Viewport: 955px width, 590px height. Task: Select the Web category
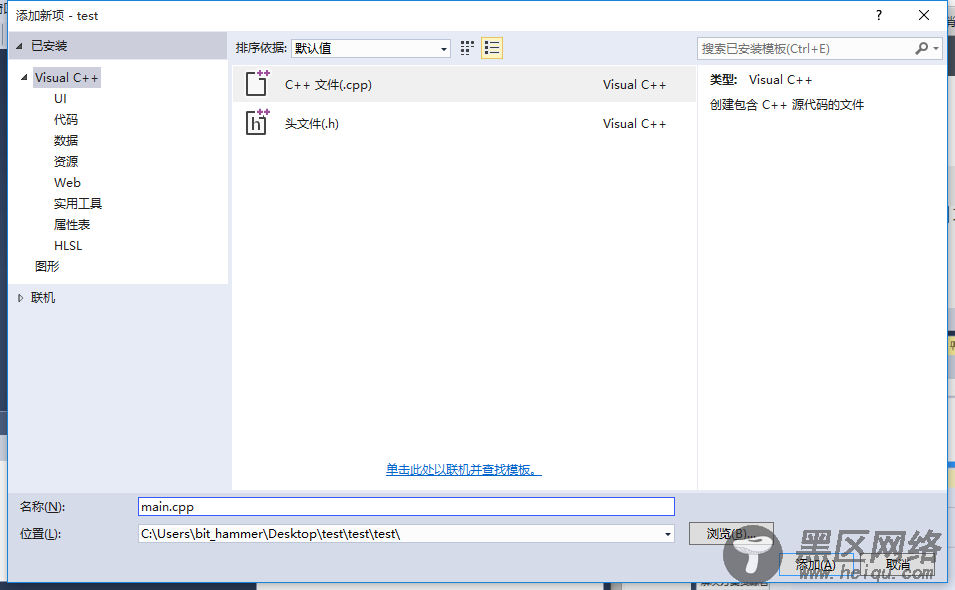(x=67, y=183)
